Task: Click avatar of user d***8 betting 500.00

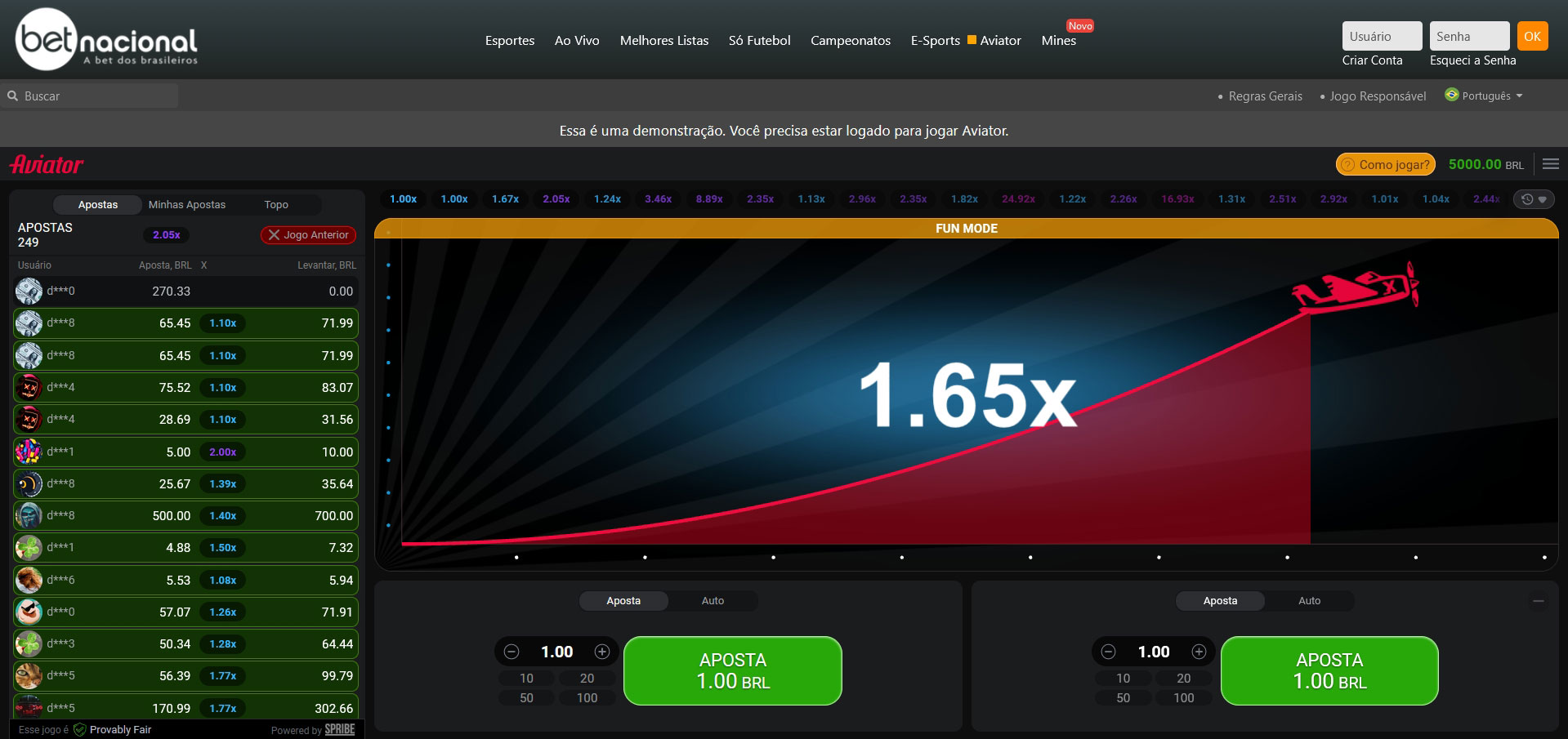Action: pyautogui.click(x=29, y=515)
